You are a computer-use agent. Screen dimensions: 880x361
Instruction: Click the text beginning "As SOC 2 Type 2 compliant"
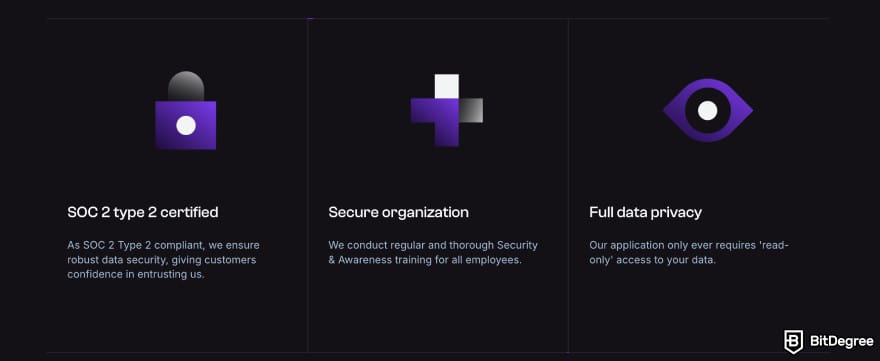163,260
